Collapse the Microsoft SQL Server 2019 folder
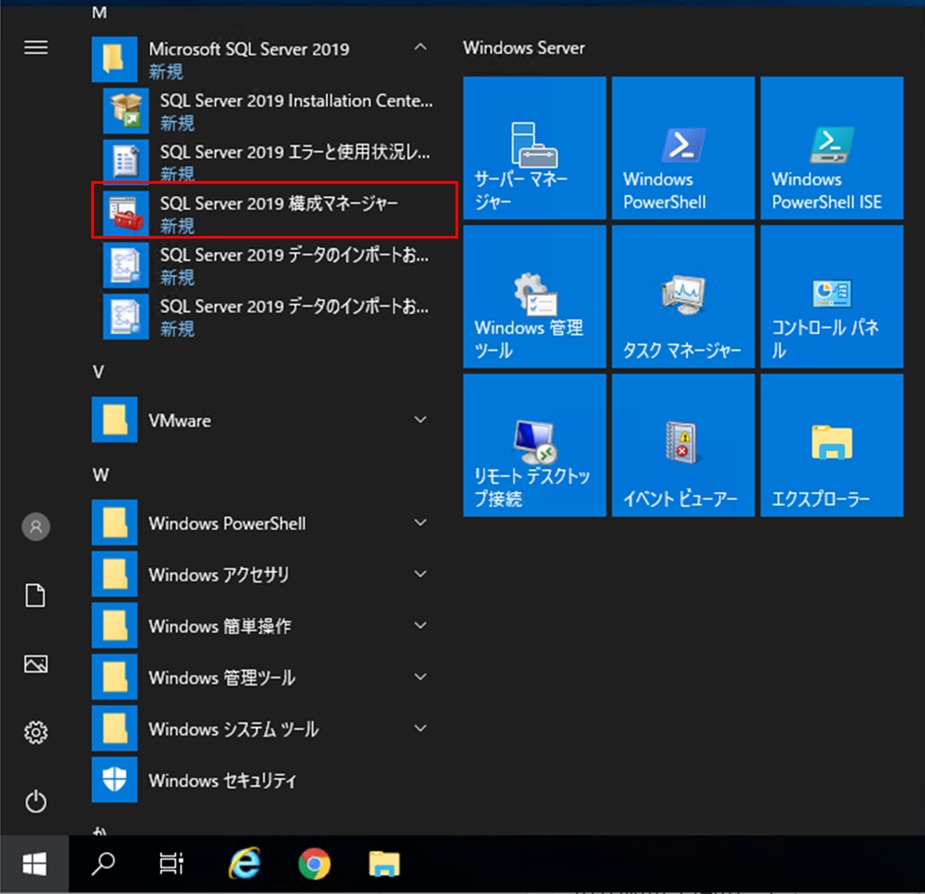The height and width of the screenshot is (894, 925). [420, 48]
